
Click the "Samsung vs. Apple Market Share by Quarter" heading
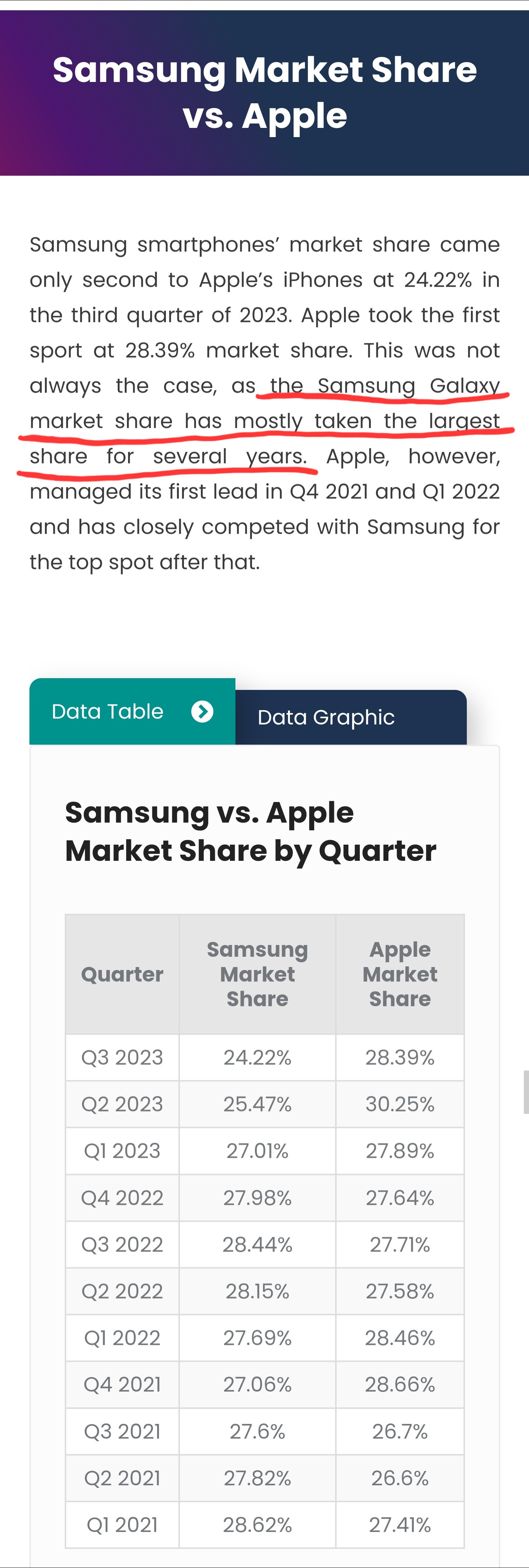[x=251, y=831]
